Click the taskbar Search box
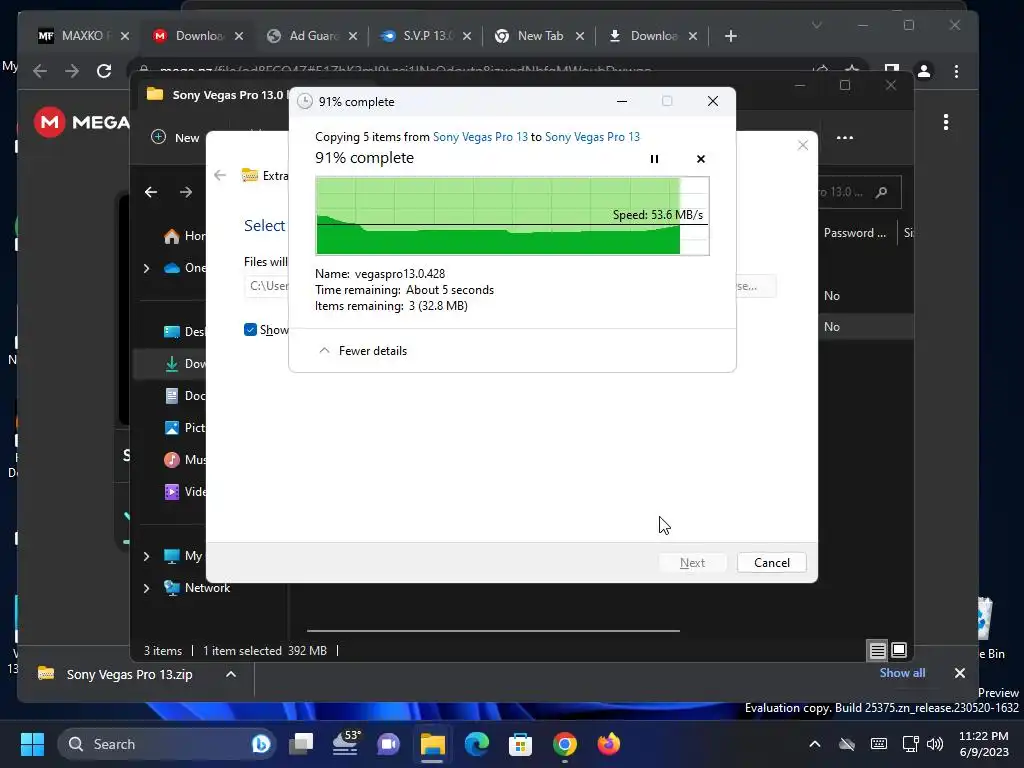The image size is (1024, 768). point(167,744)
